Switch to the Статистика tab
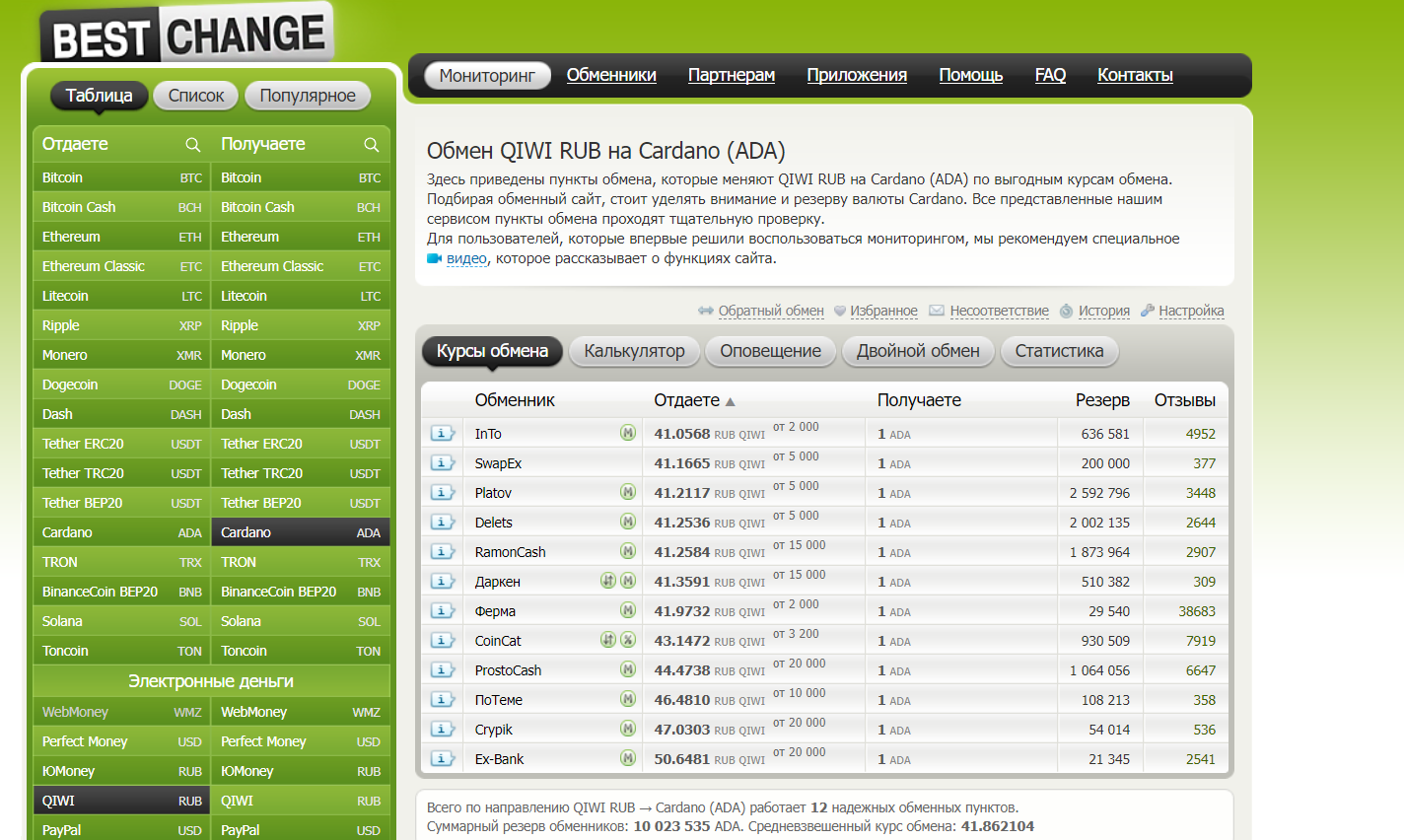Screen dimensions: 1404x840 point(1059,351)
